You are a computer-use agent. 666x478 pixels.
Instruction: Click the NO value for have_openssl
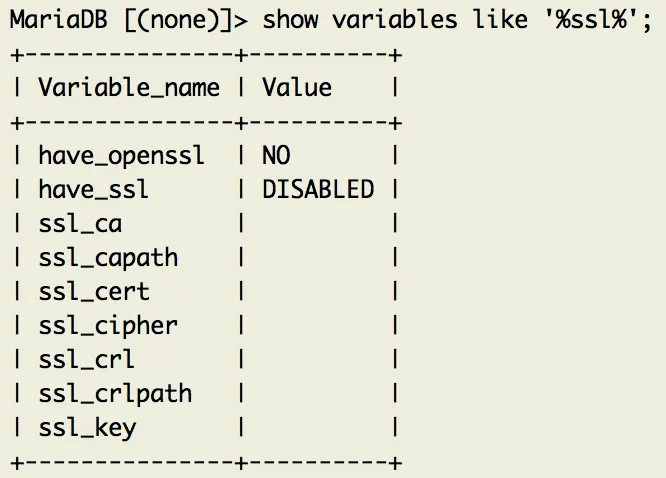(x=276, y=156)
